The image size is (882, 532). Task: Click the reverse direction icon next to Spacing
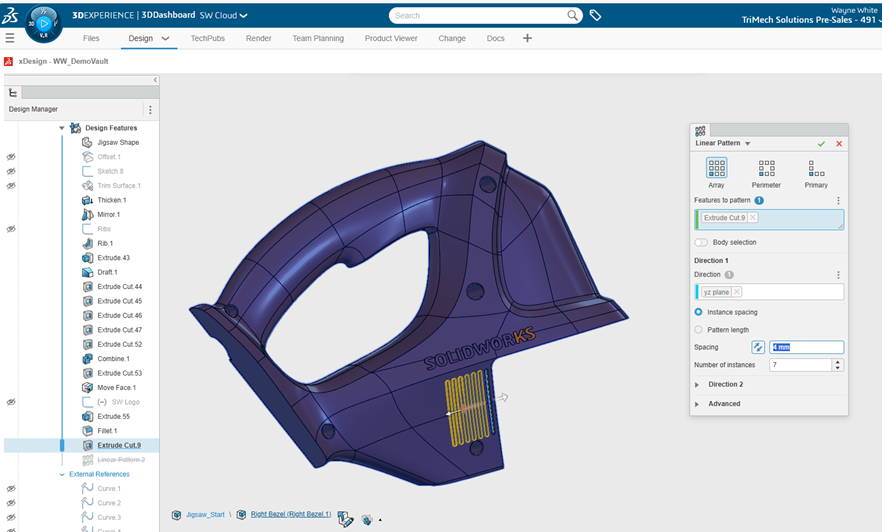coord(758,347)
